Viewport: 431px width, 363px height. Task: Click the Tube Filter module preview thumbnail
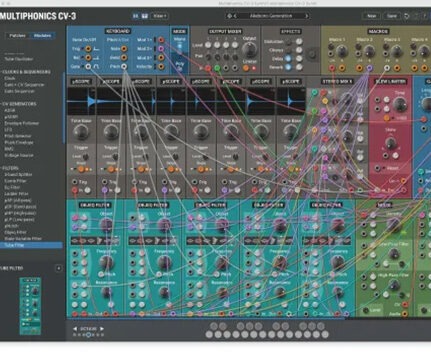click(x=30, y=306)
